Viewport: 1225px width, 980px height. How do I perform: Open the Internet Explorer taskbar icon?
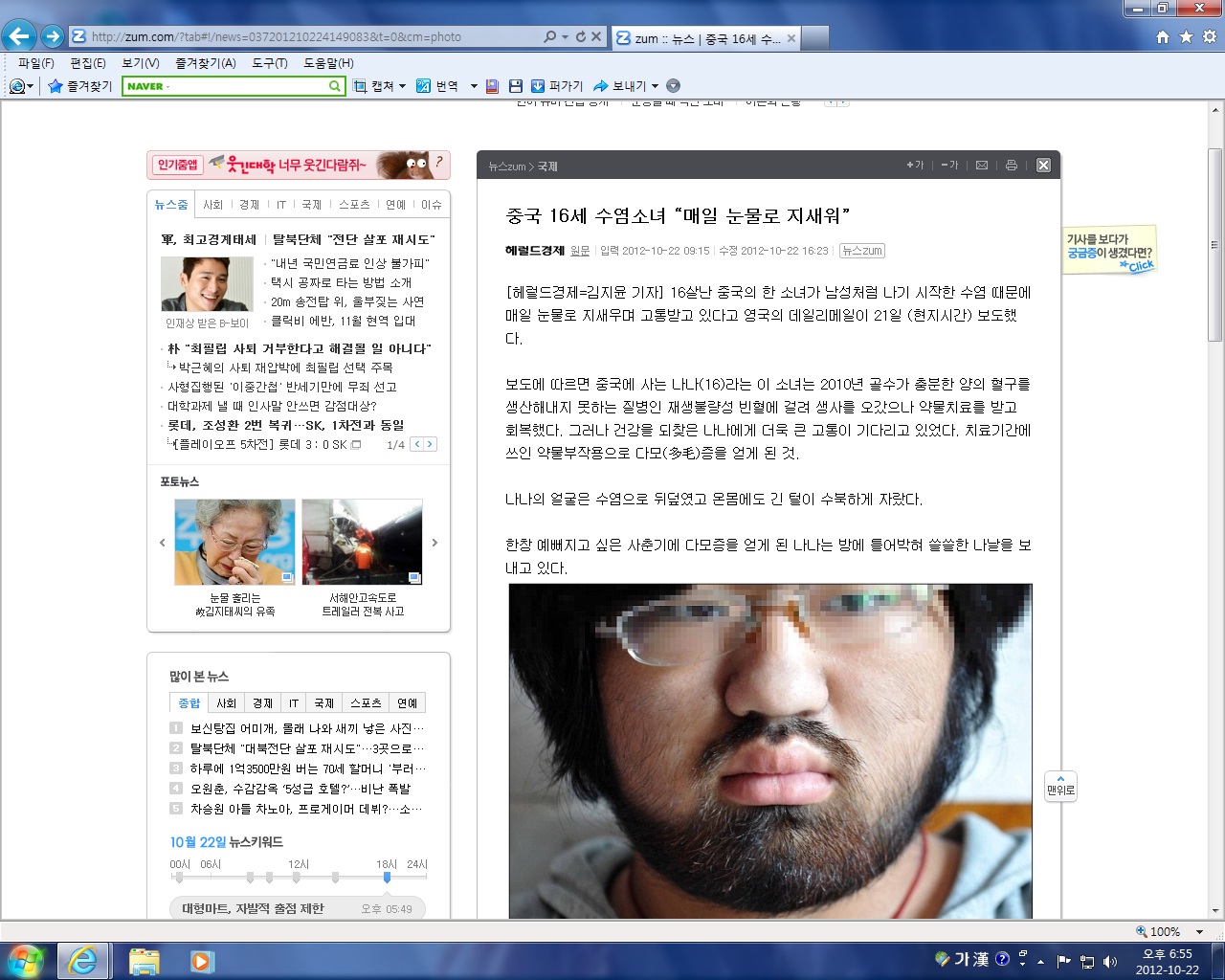pos(83,961)
